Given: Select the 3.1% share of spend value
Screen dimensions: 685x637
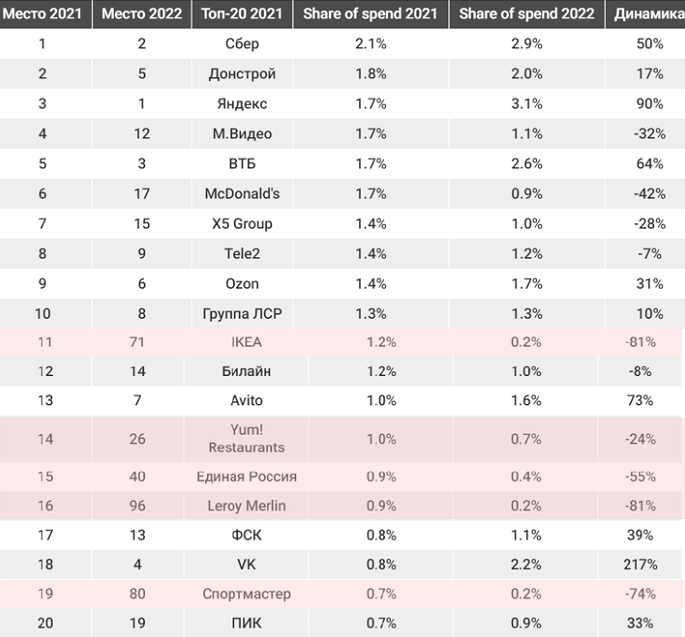Looking at the screenshot, I should tap(524, 104).
